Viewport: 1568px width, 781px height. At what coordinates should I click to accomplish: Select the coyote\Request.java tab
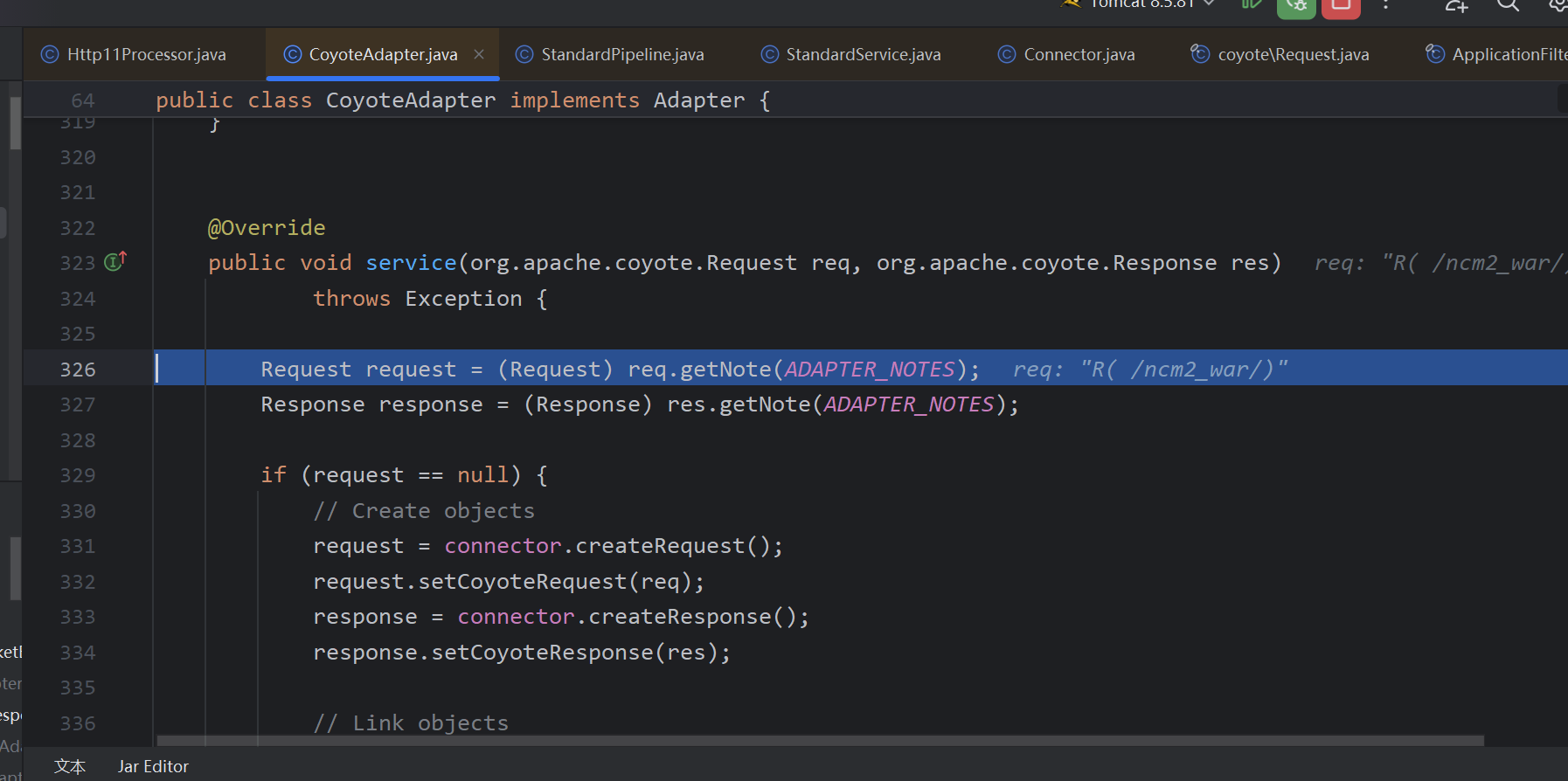click(1293, 54)
